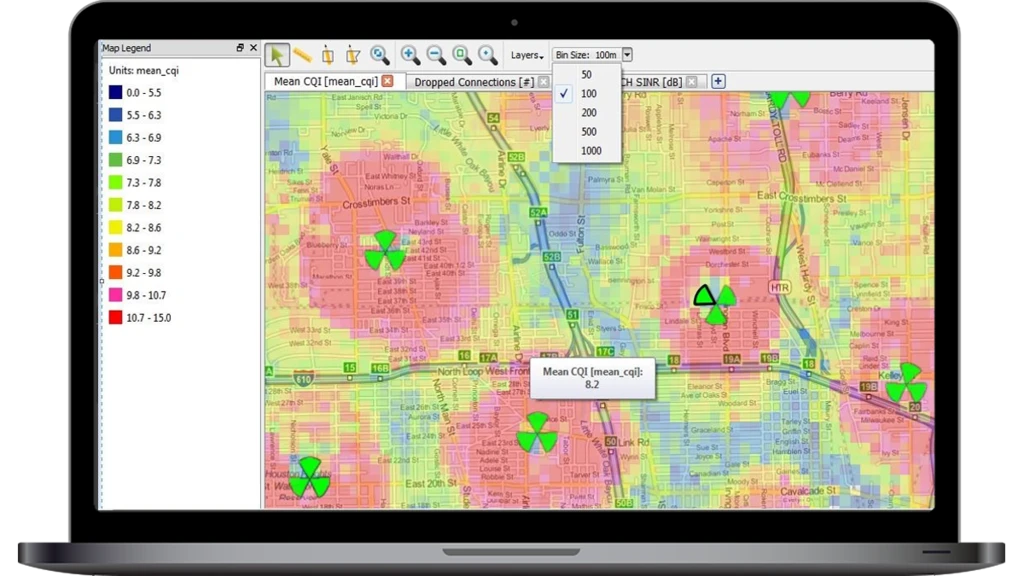Switch to the Dropped Connections tab
Viewport: 1024px width, 576px height.
(477, 81)
